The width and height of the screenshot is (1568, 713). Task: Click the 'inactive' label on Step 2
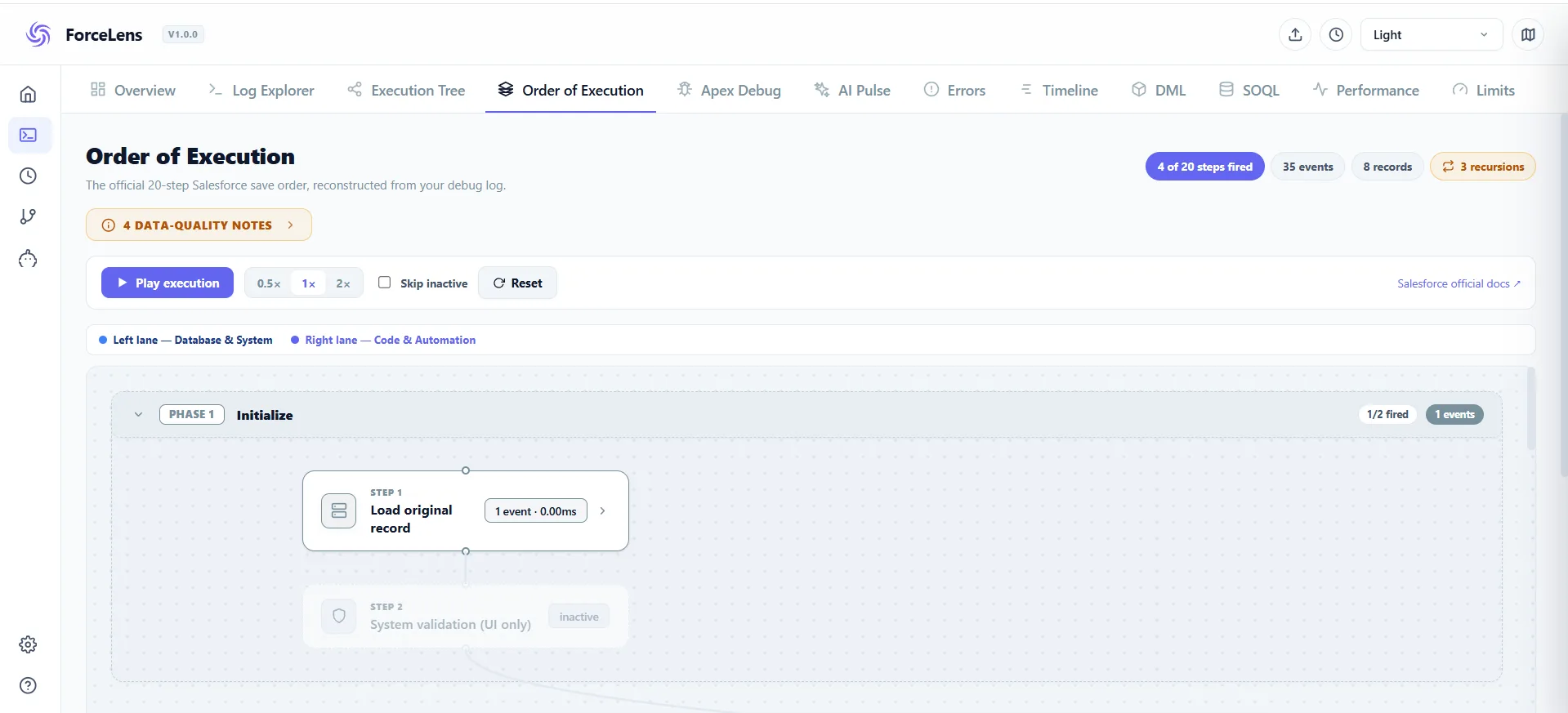click(579, 617)
